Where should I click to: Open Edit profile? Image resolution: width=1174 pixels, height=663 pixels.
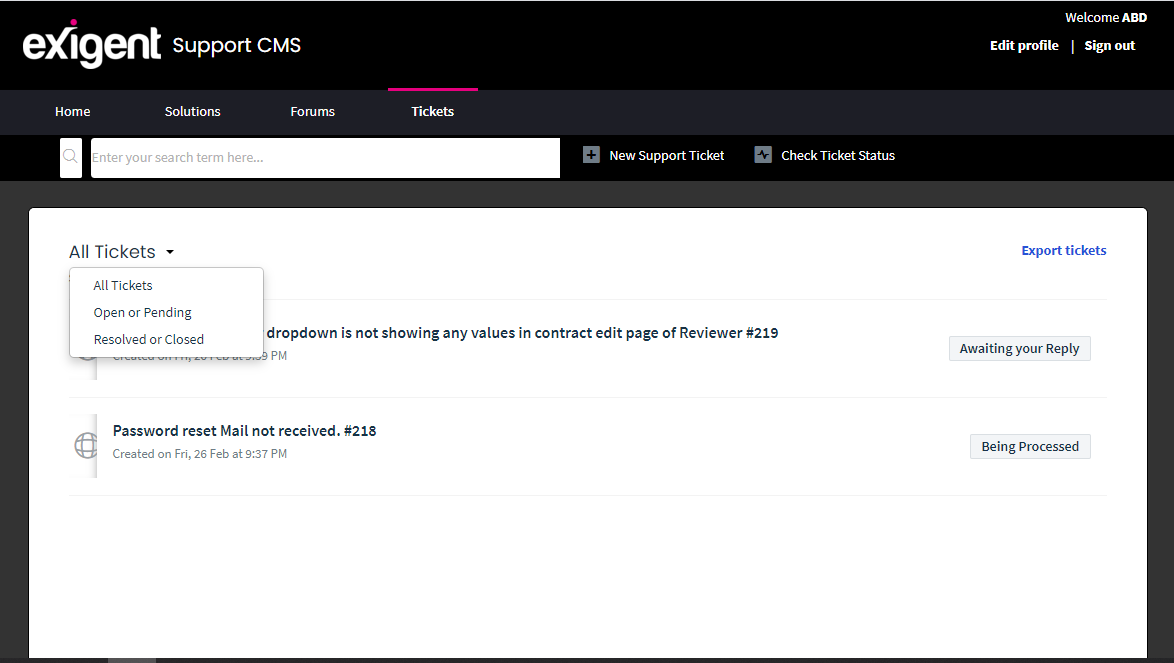pyautogui.click(x=1023, y=45)
